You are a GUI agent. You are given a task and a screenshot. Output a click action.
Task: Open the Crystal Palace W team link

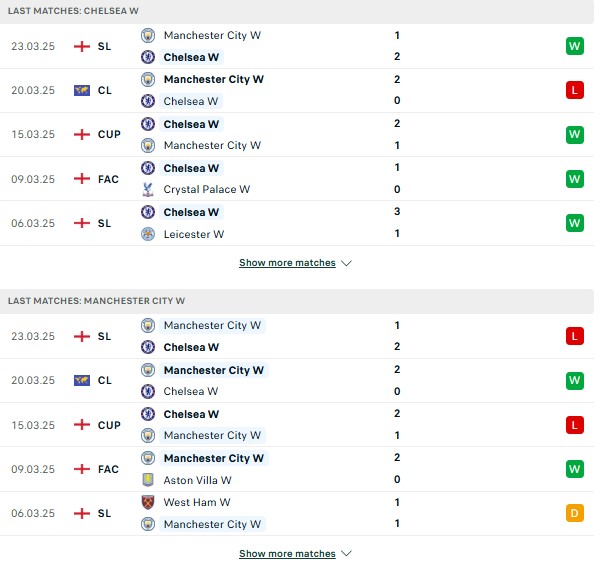tap(207, 190)
